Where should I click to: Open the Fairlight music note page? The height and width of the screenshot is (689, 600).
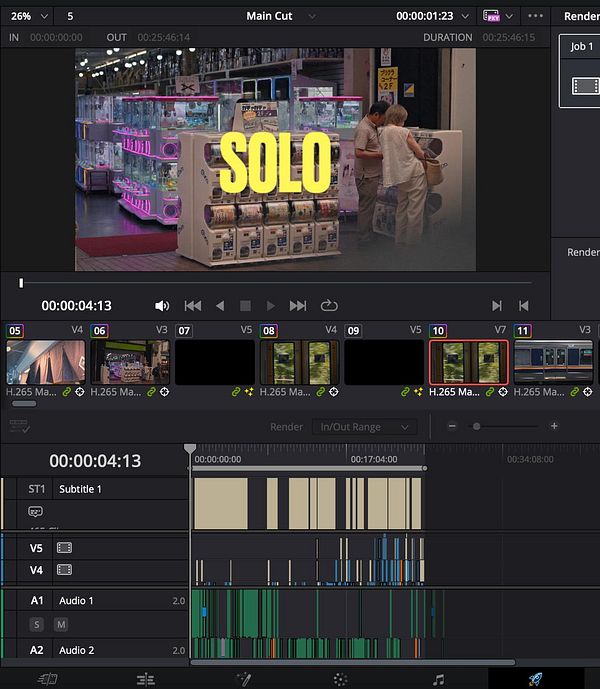[x=438, y=679]
